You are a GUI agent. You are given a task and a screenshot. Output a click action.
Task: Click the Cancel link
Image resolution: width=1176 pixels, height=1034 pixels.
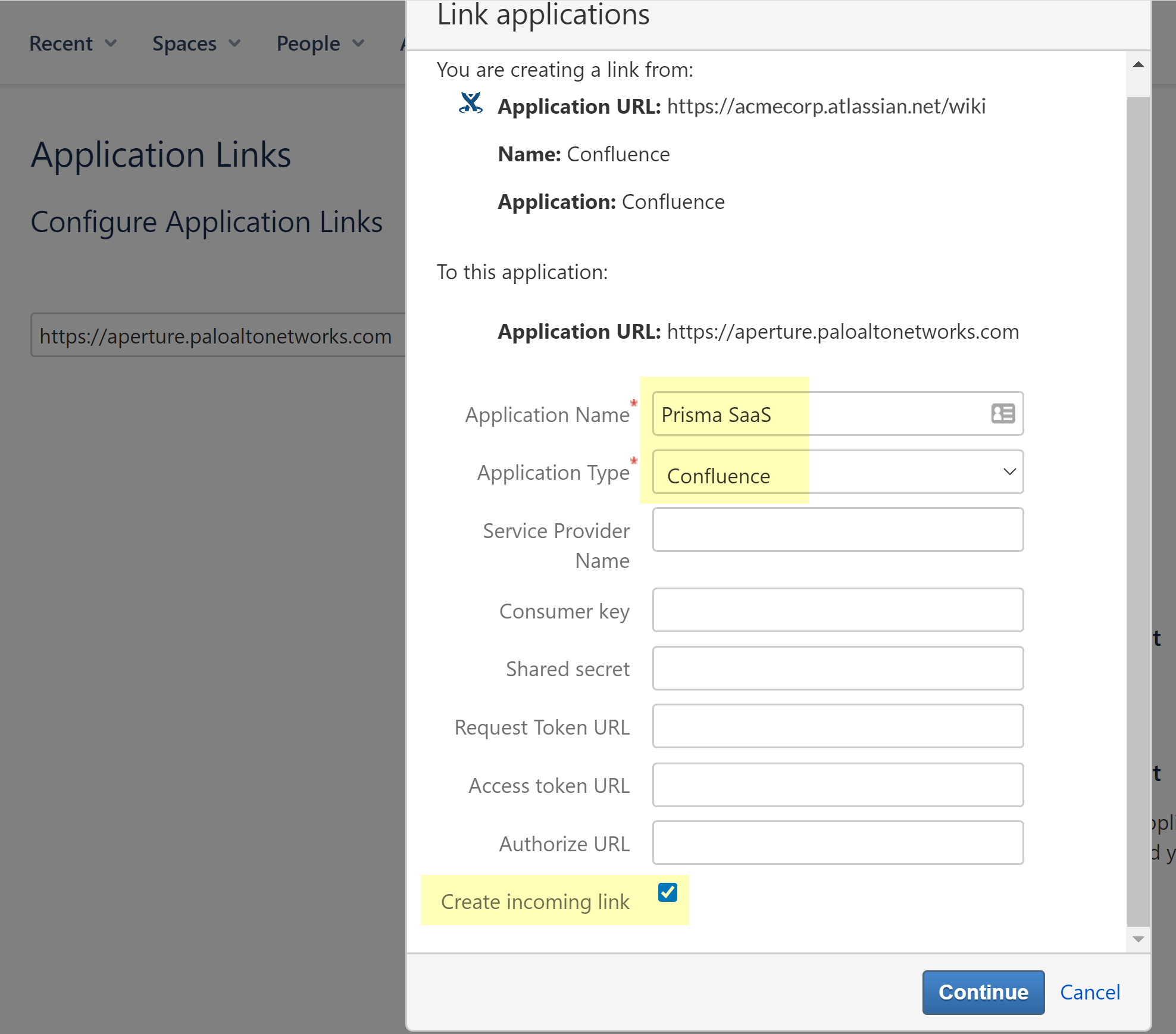pos(1090,992)
